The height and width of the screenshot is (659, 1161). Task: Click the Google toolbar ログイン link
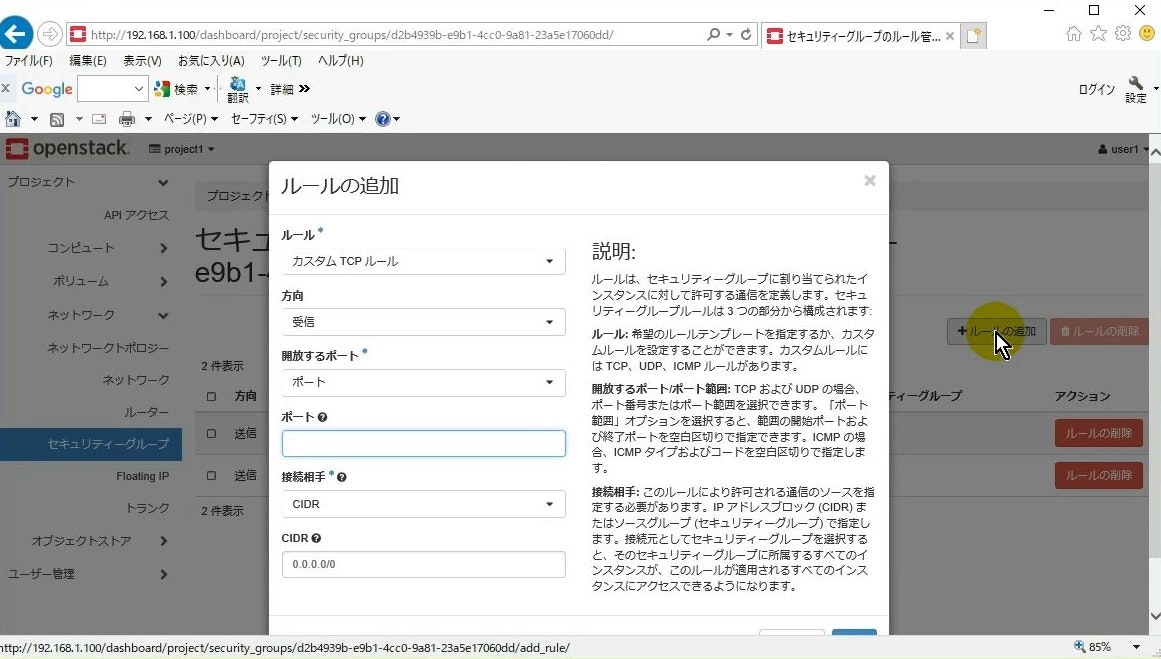click(1097, 89)
